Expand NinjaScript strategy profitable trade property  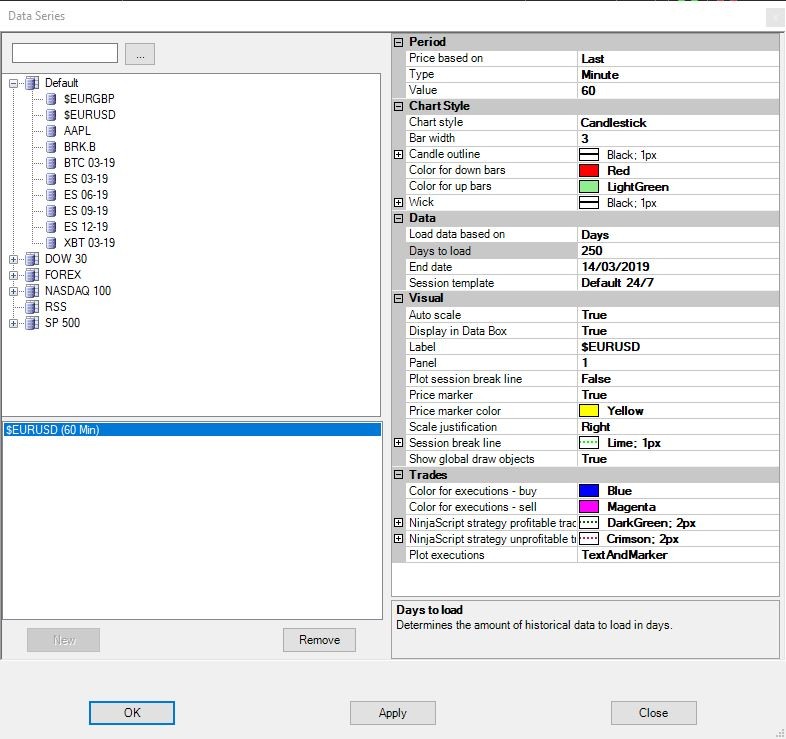pyautogui.click(x=399, y=523)
